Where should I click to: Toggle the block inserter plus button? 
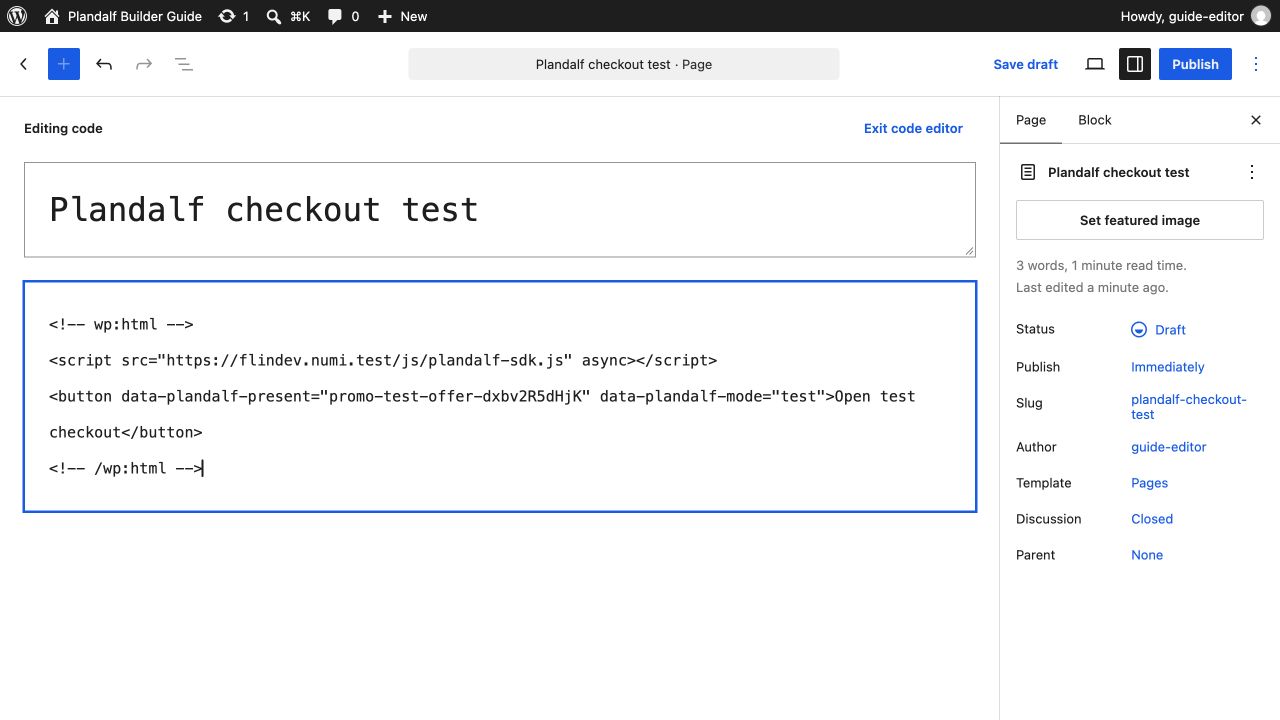[x=64, y=64]
